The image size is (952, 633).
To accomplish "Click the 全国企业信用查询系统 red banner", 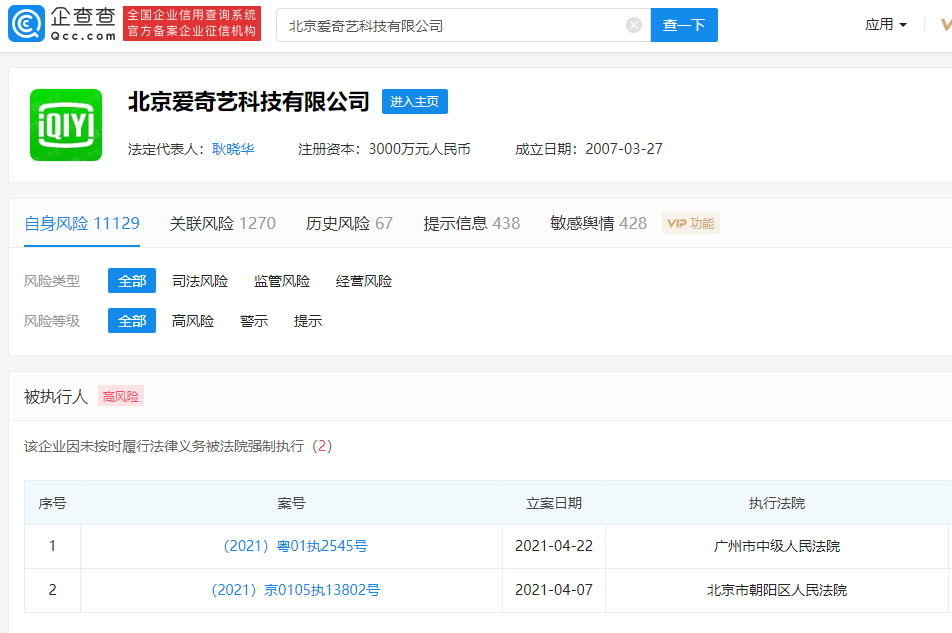I will point(192,24).
